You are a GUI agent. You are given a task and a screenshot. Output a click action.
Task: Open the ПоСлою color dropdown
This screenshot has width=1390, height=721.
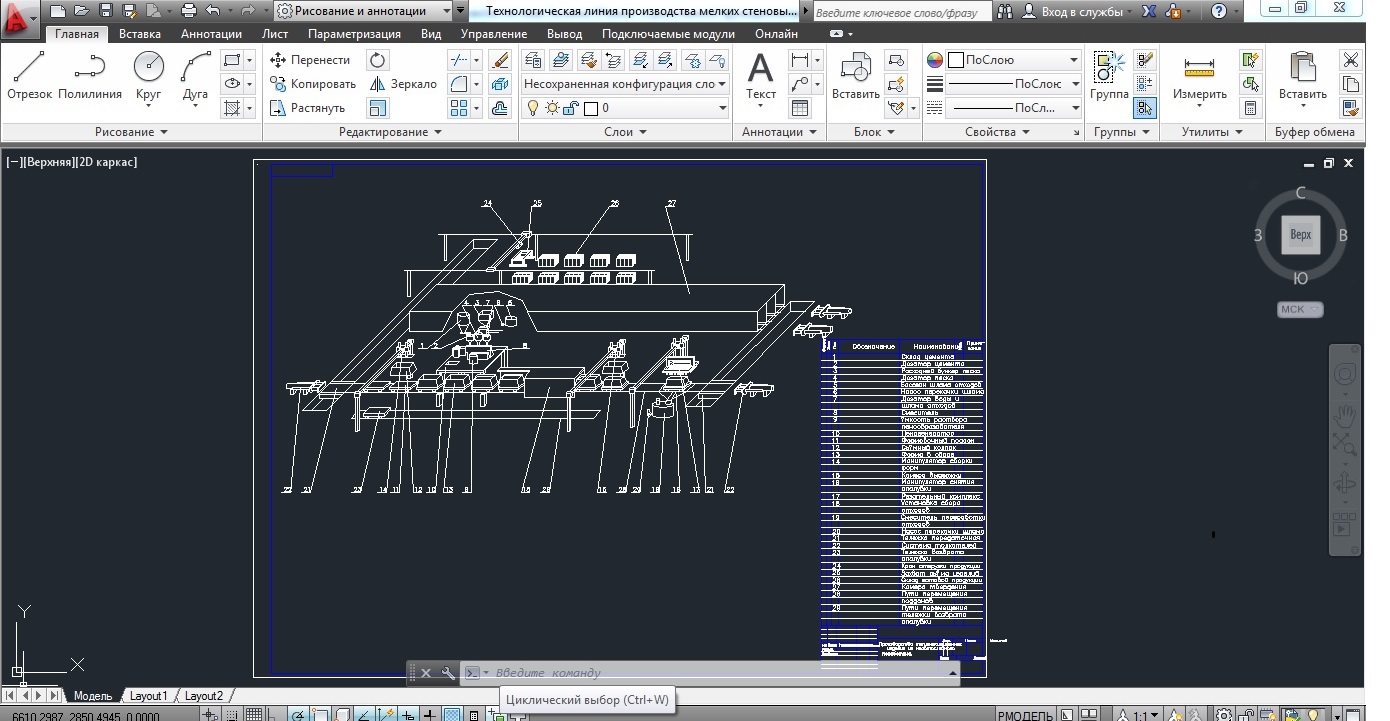pos(1014,60)
